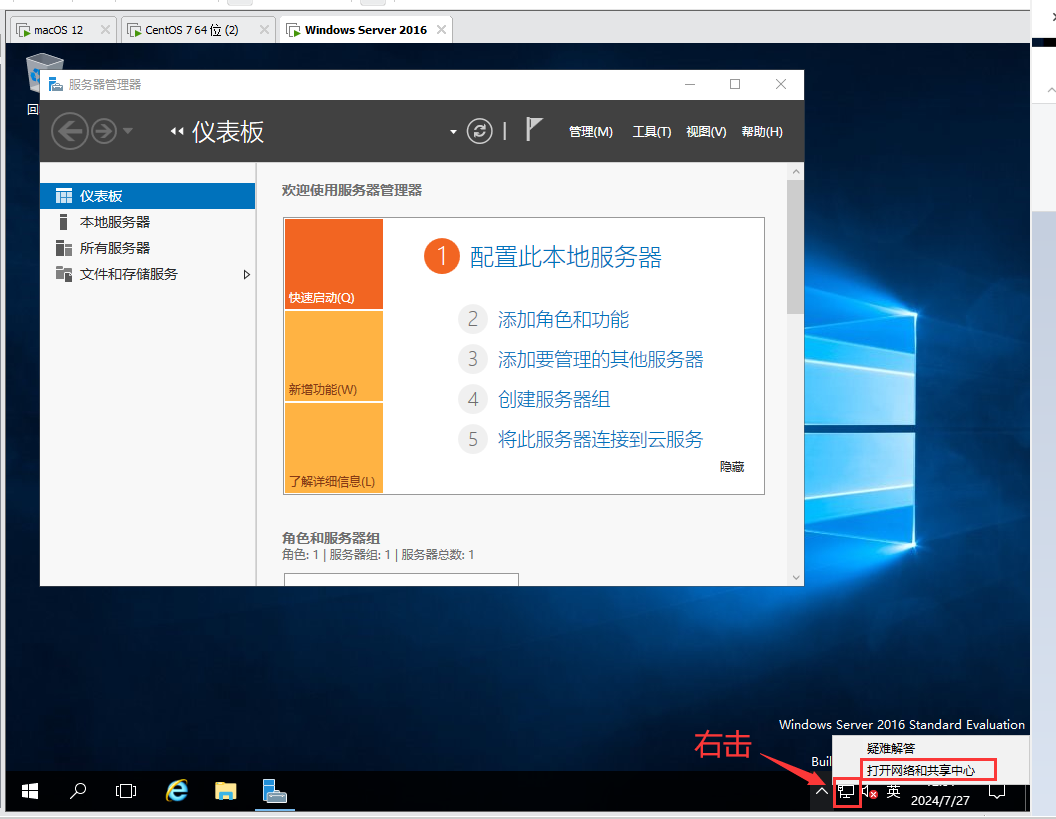This screenshot has width=1056, height=819.
Task: Open the 视图(V) menu
Action: [x=706, y=132]
